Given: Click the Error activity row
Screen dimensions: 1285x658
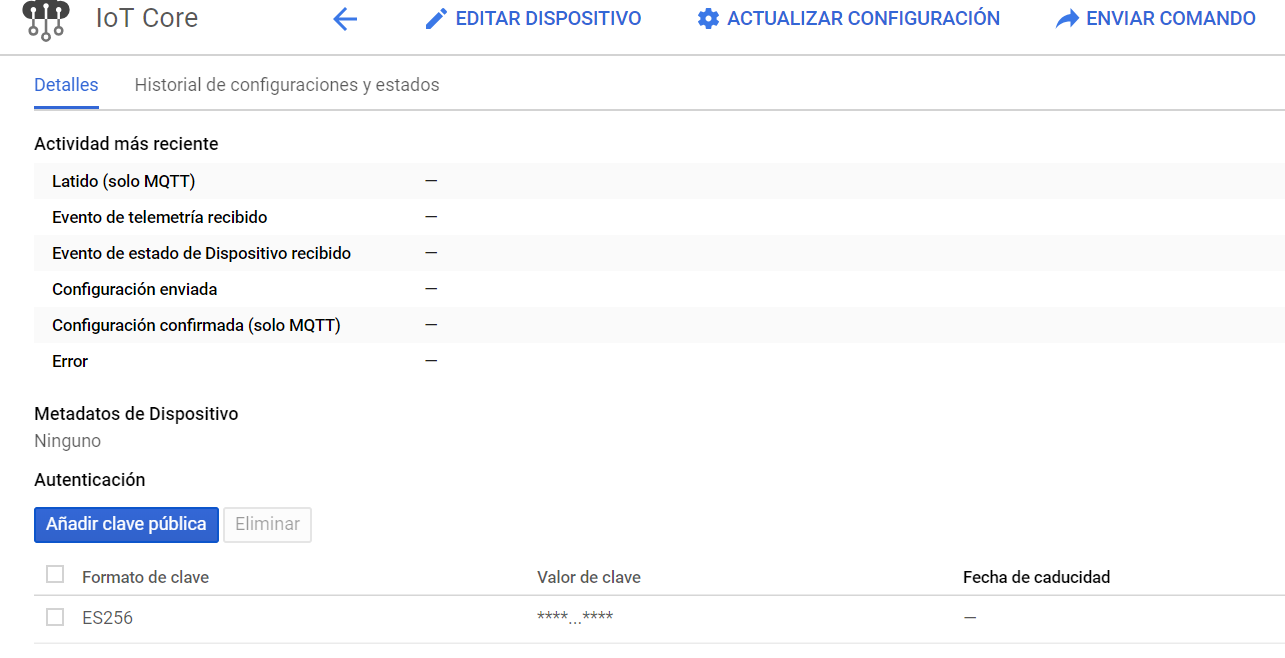Looking at the screenshot, I should click(x=69, y=360).
